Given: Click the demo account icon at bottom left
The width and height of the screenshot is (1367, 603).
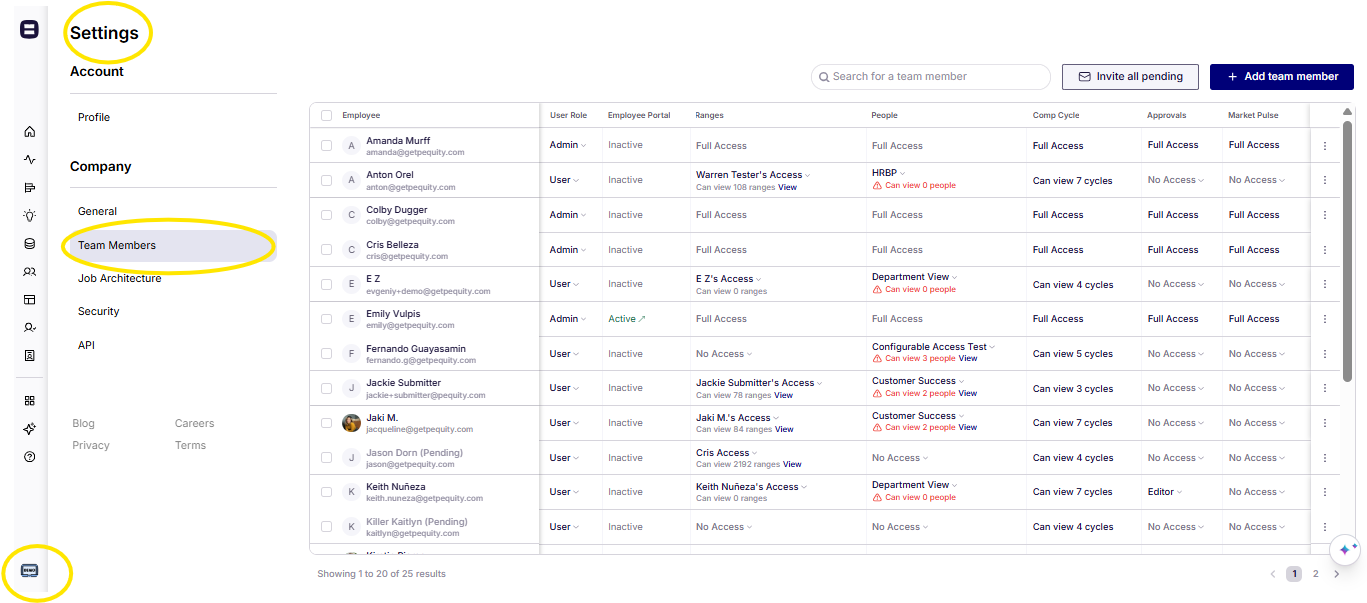Looking at the screenshot, I should [29, 570].
